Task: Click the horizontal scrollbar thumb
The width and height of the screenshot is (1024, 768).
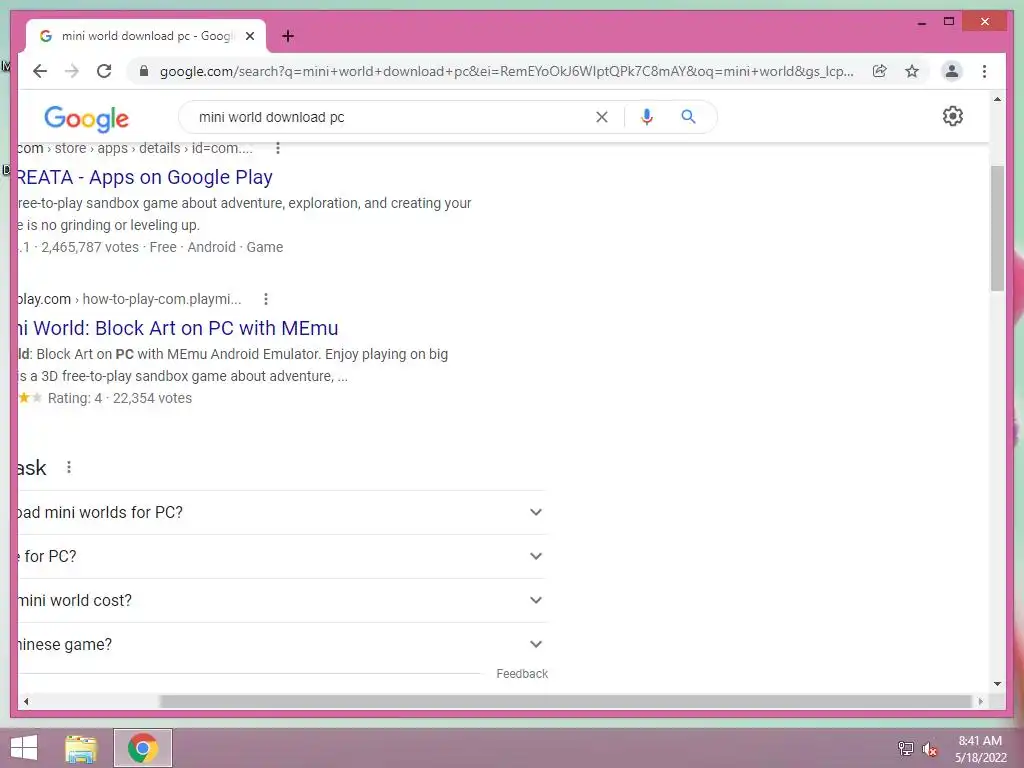Action: coord(566,701)
